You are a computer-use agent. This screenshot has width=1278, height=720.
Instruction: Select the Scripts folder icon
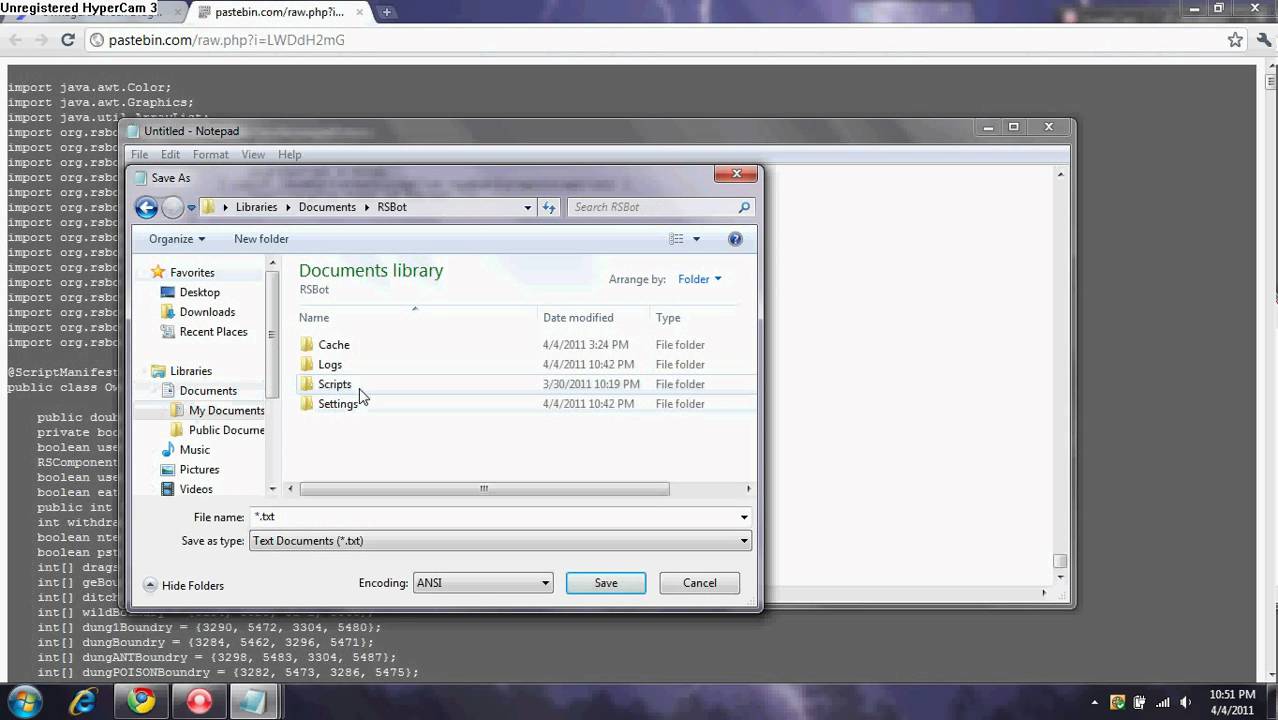coord(307,384)
